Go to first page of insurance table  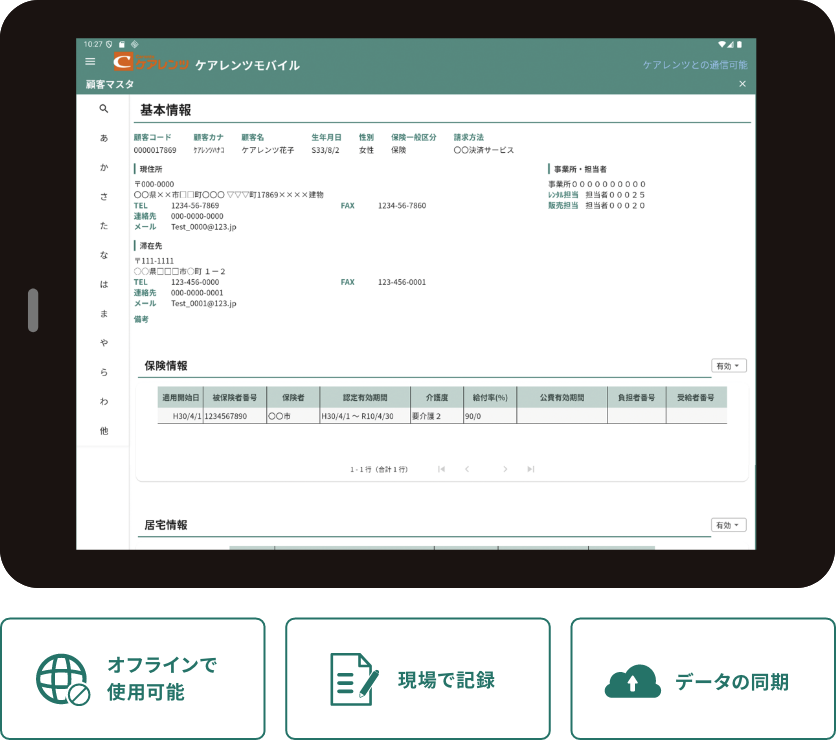pos(441,469)
